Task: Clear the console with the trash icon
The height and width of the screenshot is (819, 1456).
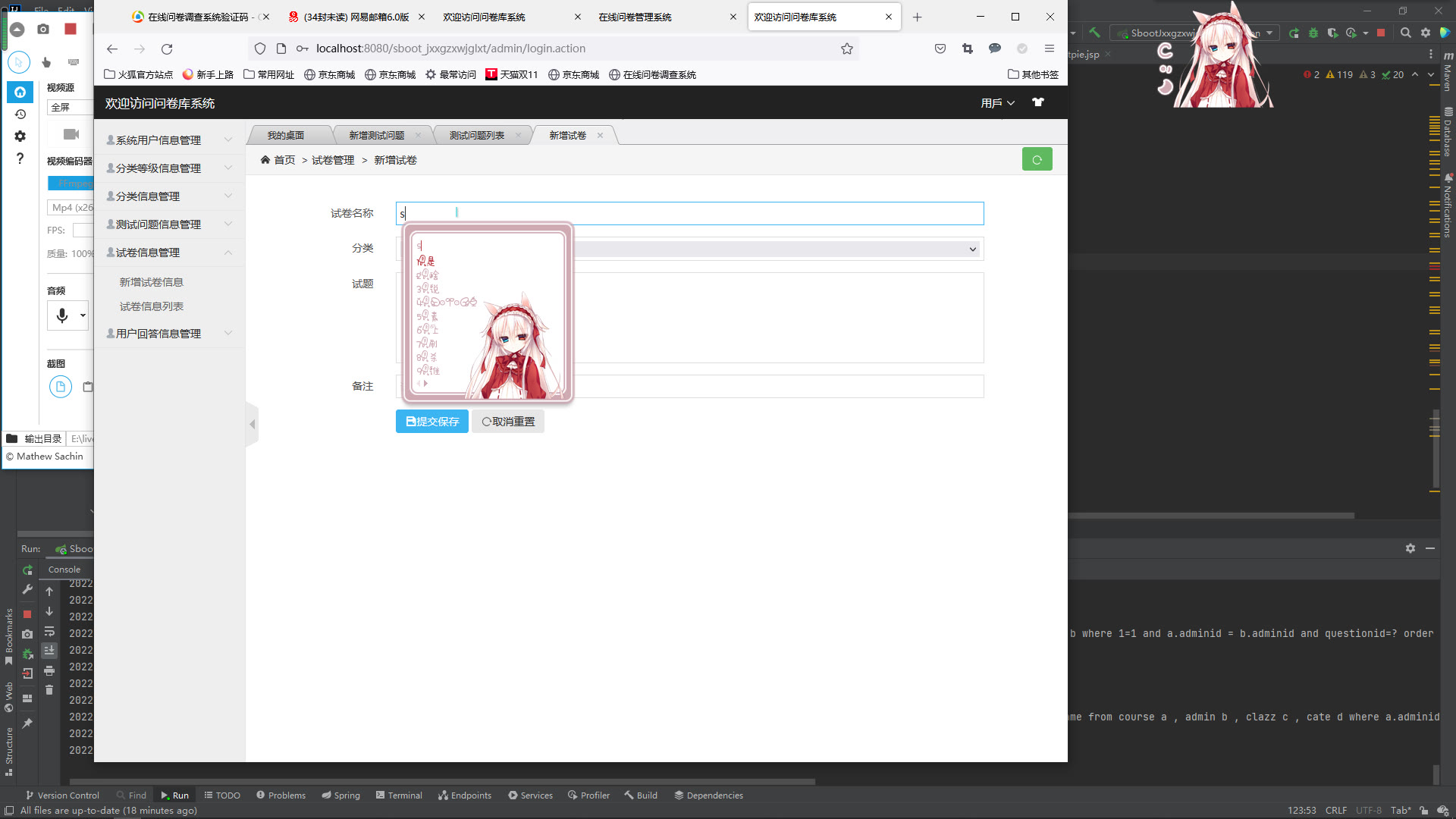Action: point(49,689)
